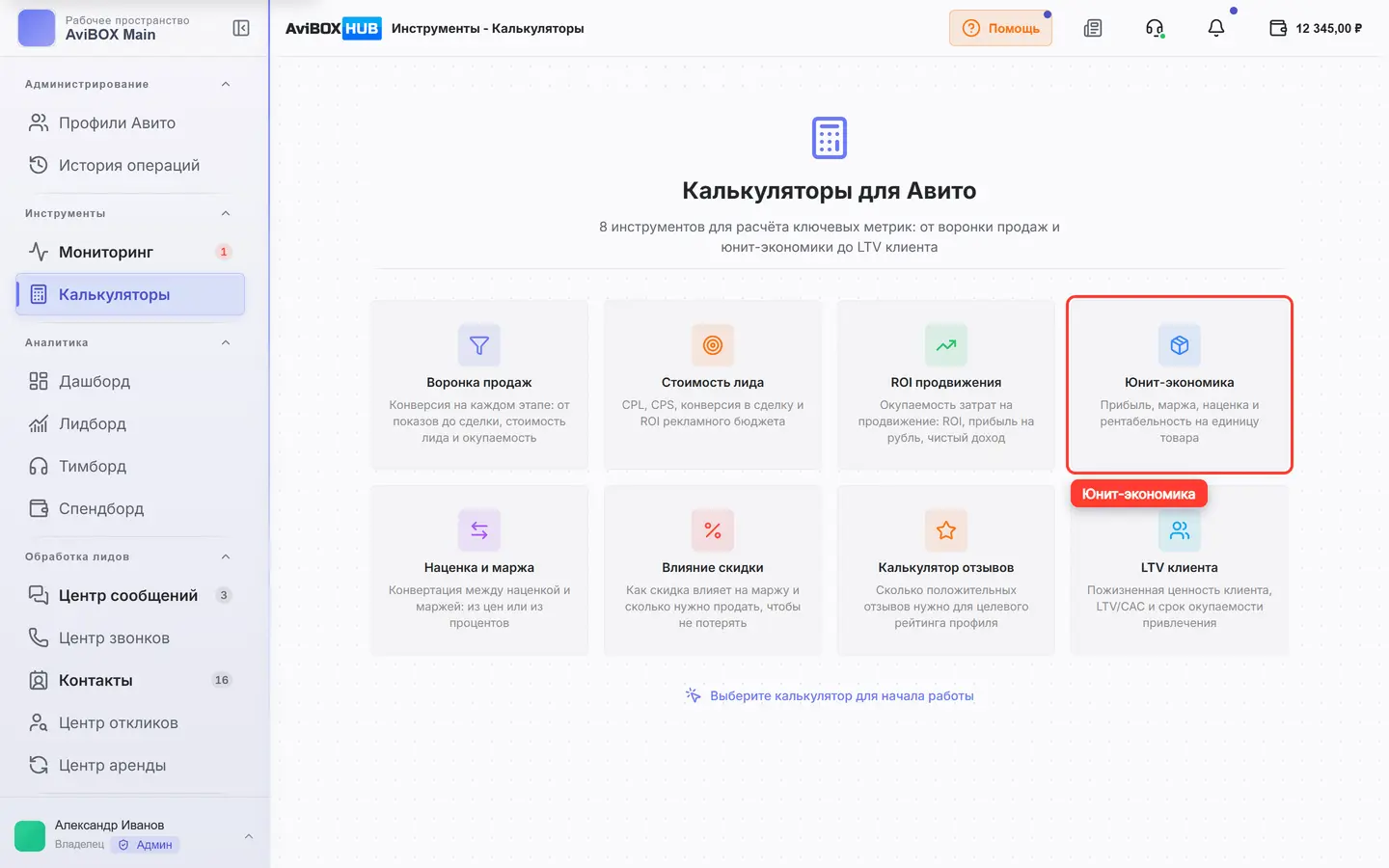
Task: Open the Влияние скидки card title
Action: (713, 567)
